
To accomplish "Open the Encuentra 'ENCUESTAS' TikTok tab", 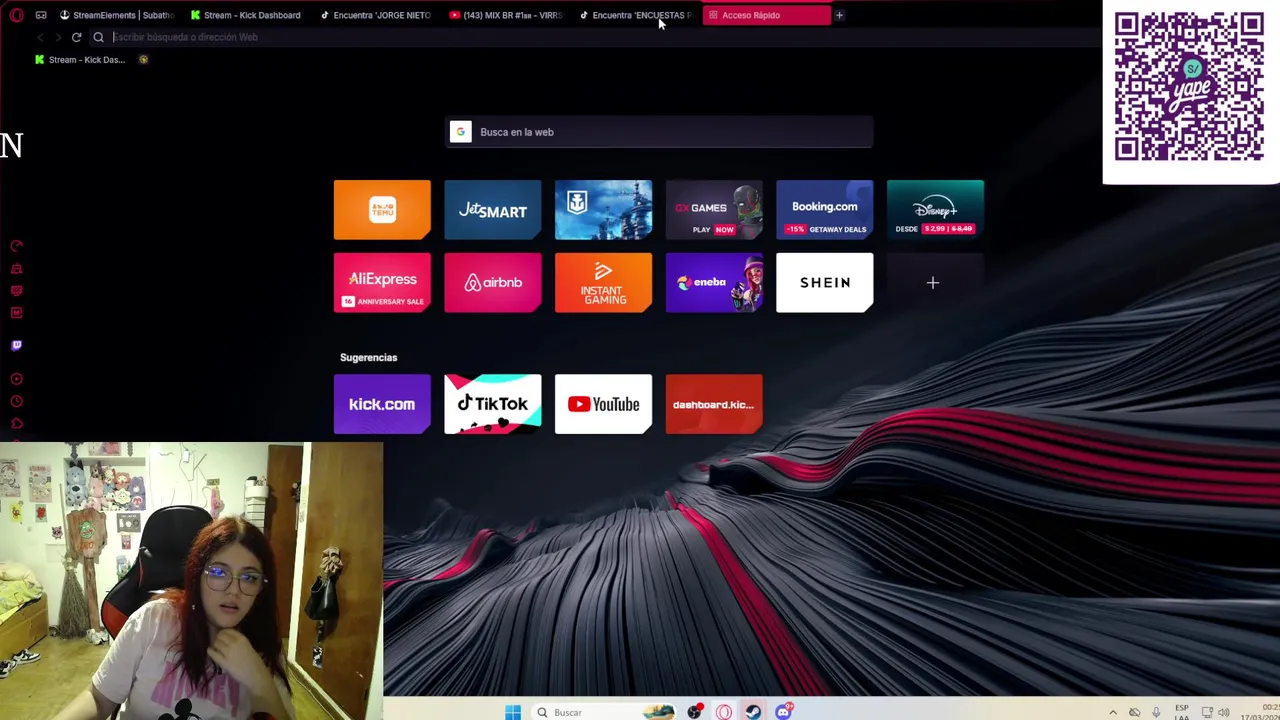I will pos(636,15).
